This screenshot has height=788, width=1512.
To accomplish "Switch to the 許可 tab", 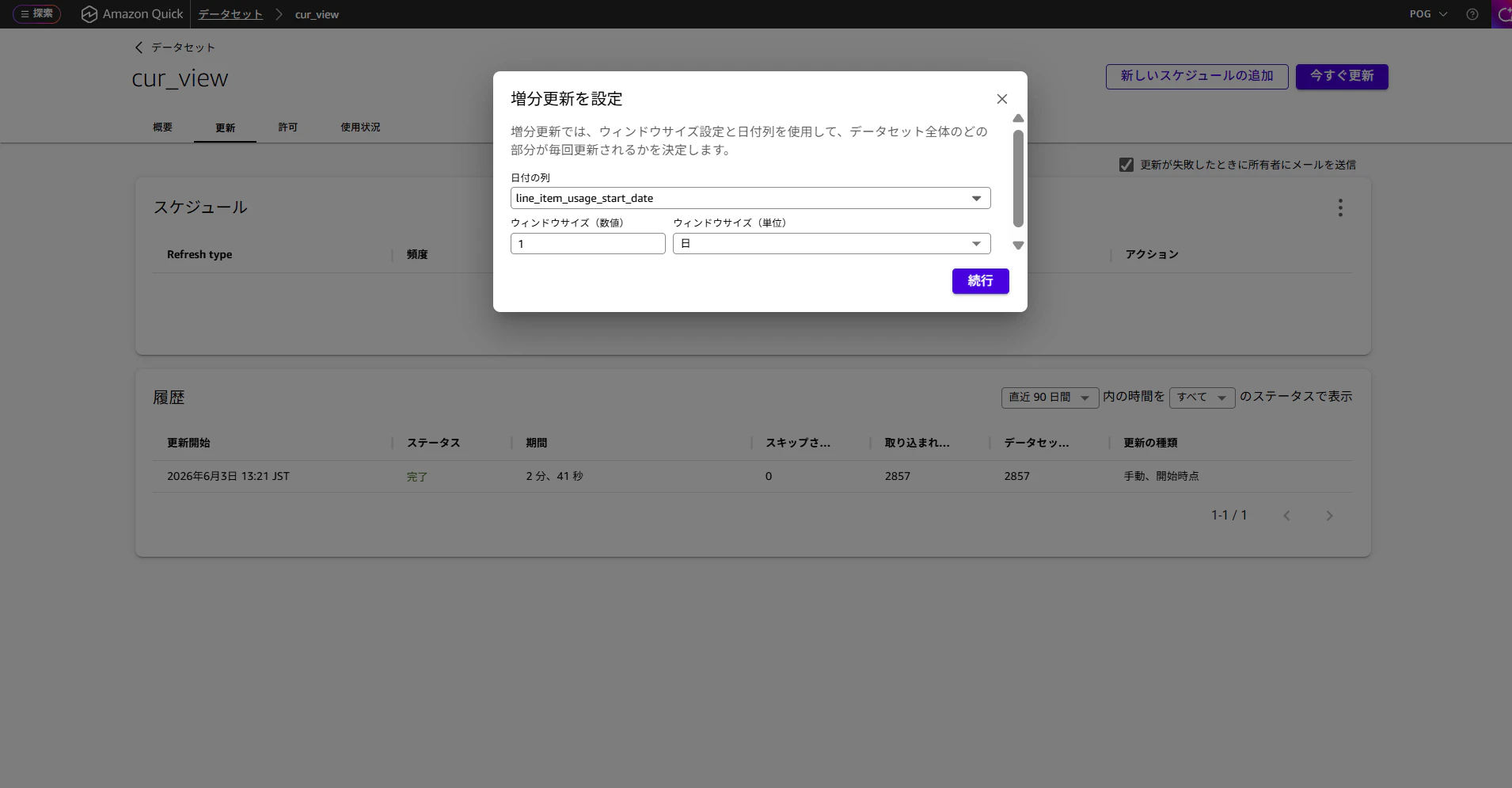I will click(x=288, y=127).
